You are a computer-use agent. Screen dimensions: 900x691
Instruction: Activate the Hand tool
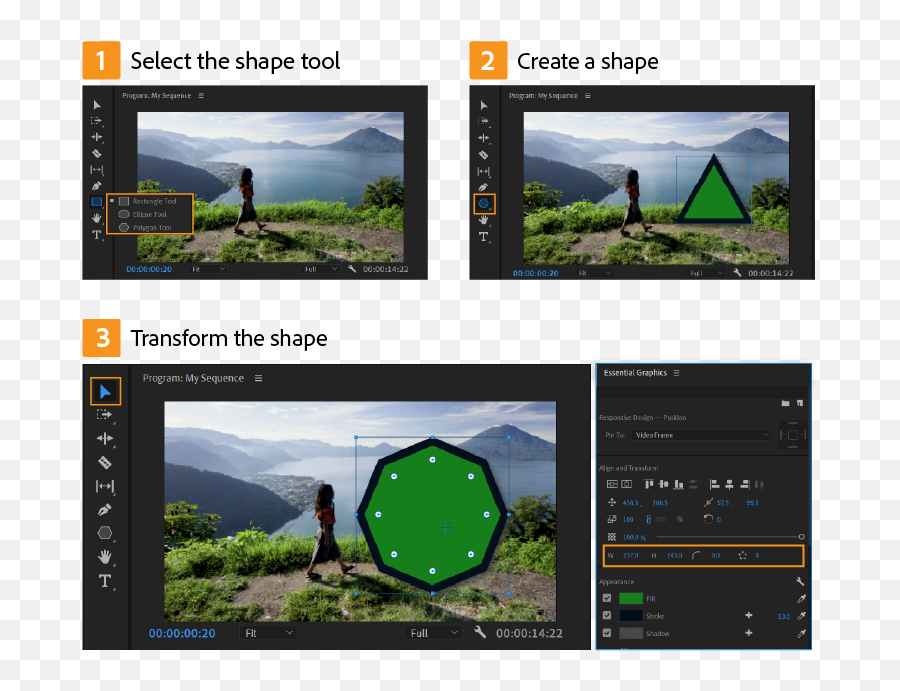pyautogui.click(x=105, y=557)
